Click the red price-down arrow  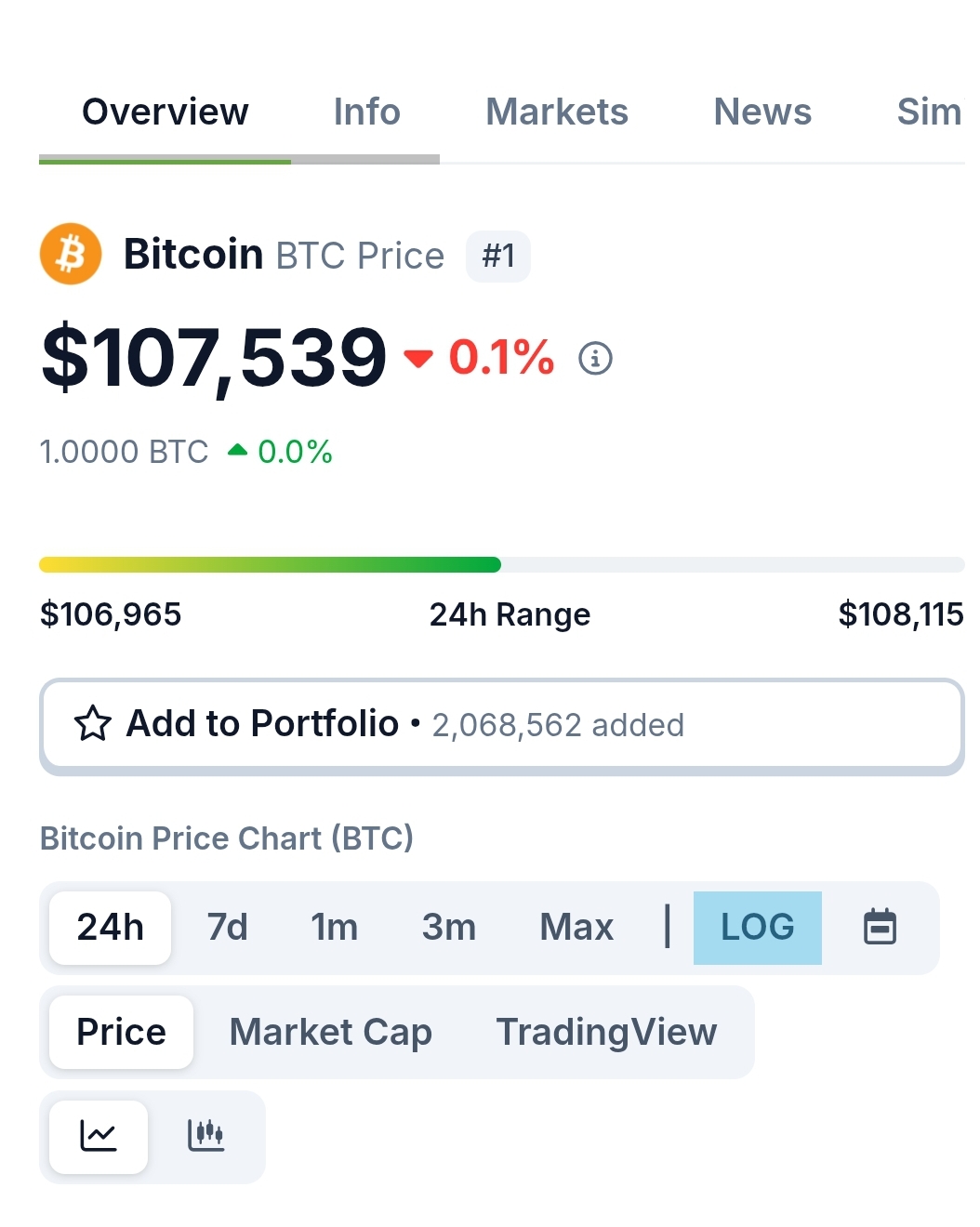[x=418, y=358]
